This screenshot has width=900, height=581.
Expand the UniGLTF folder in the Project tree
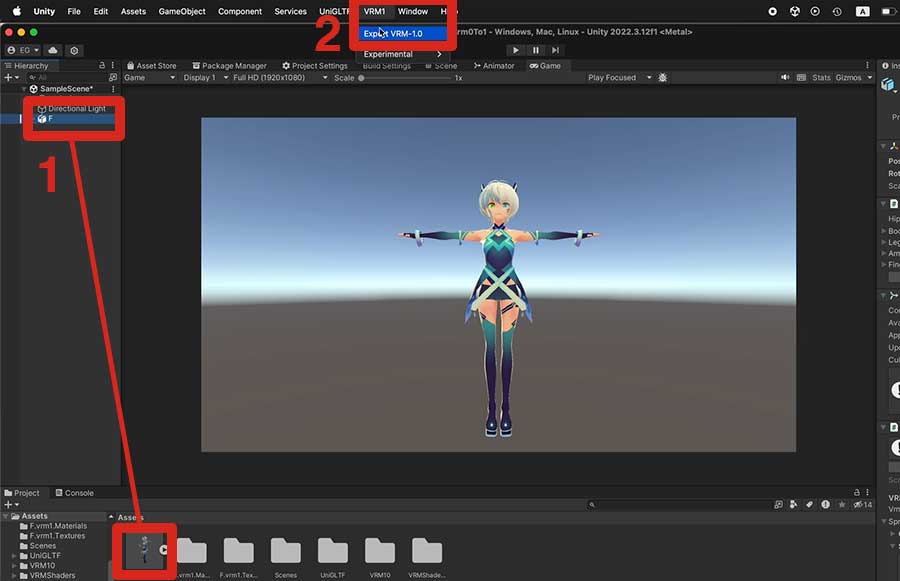click(x=14, y=556)
